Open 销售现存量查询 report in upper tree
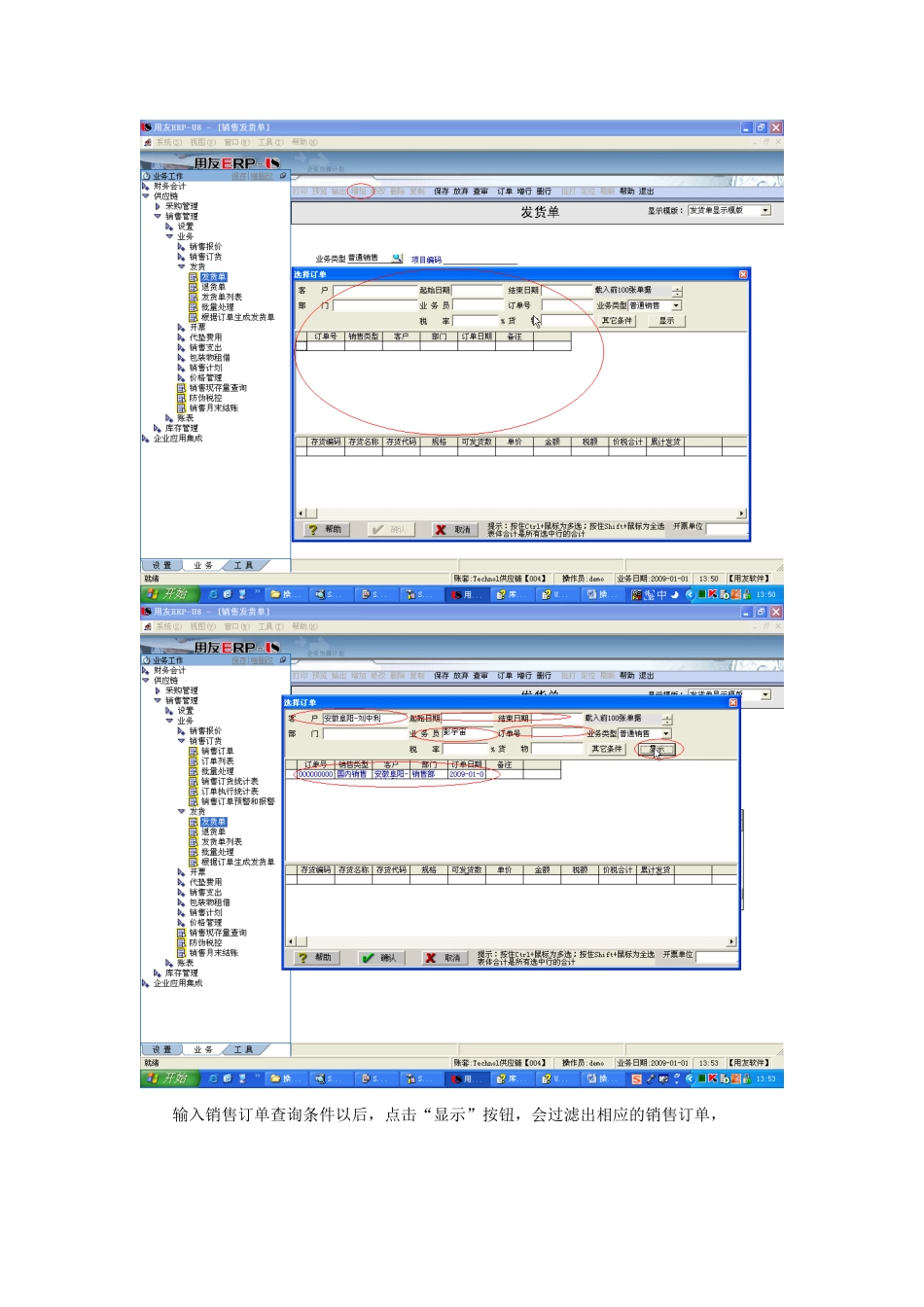 click(x=217, y=388)
